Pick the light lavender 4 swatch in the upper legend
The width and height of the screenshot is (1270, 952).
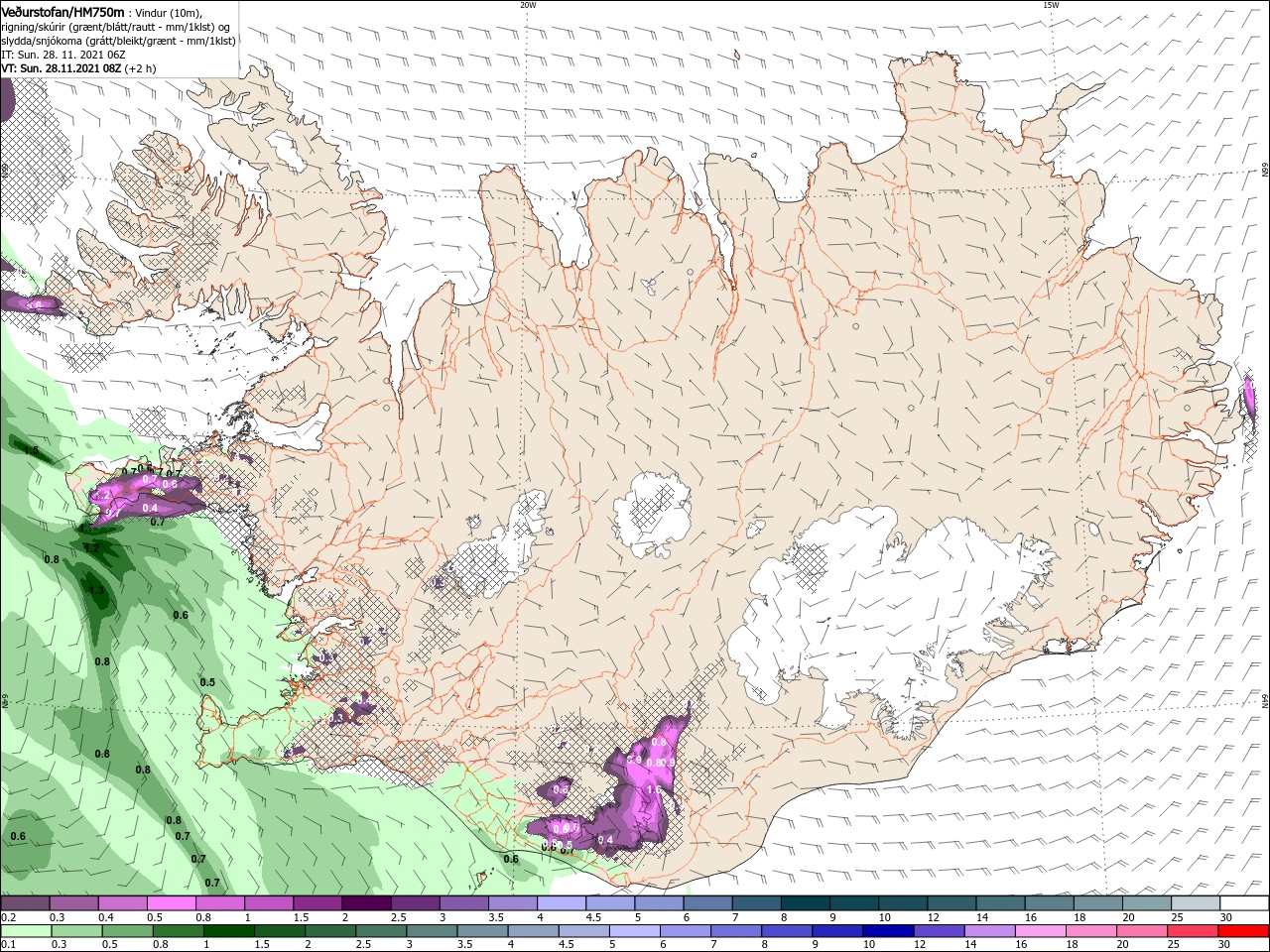tap(563, 903)
